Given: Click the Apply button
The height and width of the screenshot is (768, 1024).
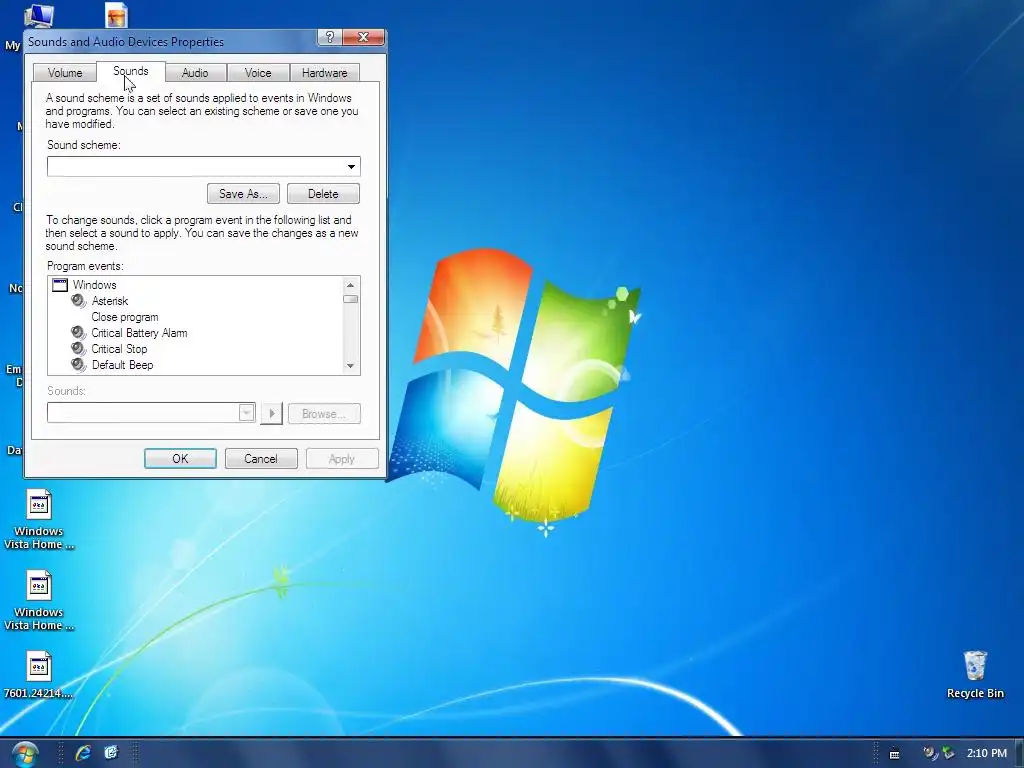Looking at the screenshot, I should 342,458.
